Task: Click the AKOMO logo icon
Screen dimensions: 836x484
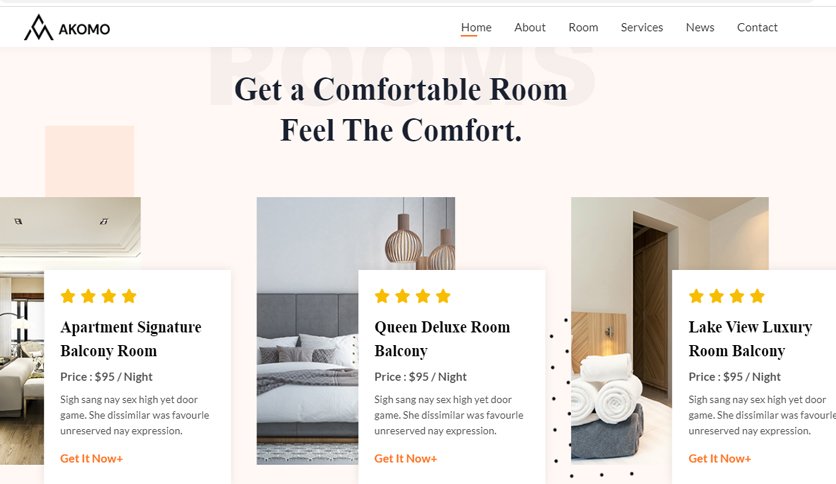Action: pos(38,28)
